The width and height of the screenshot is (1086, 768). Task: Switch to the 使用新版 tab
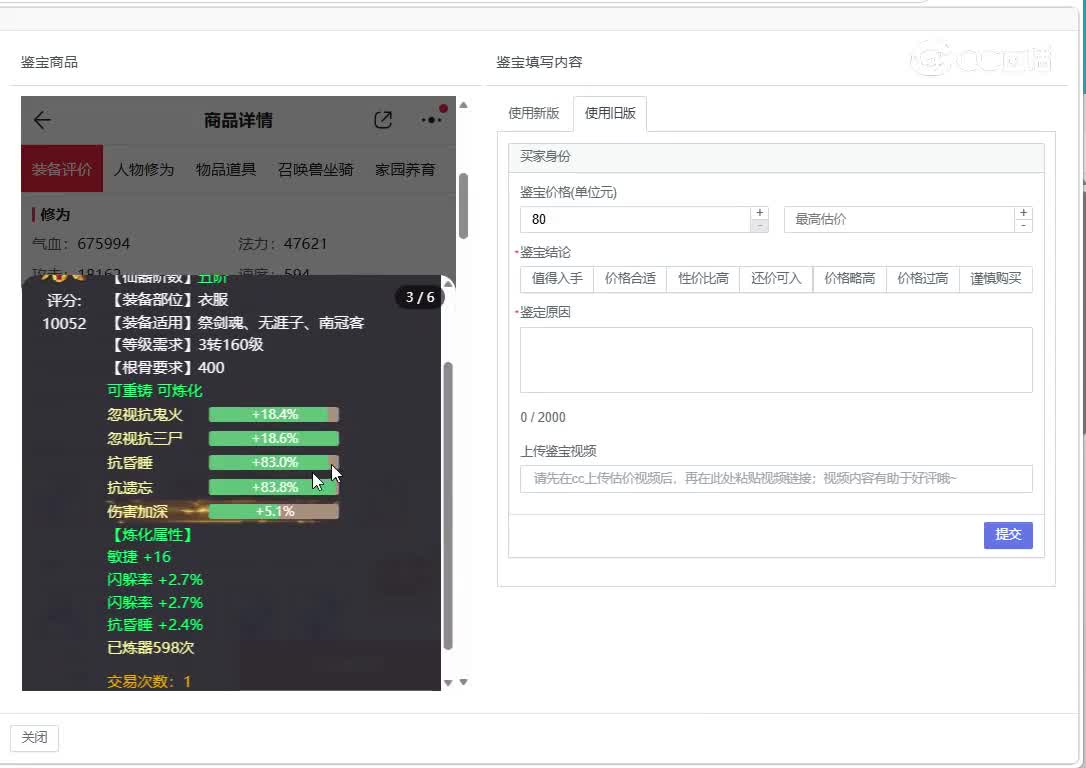[533, 113]
